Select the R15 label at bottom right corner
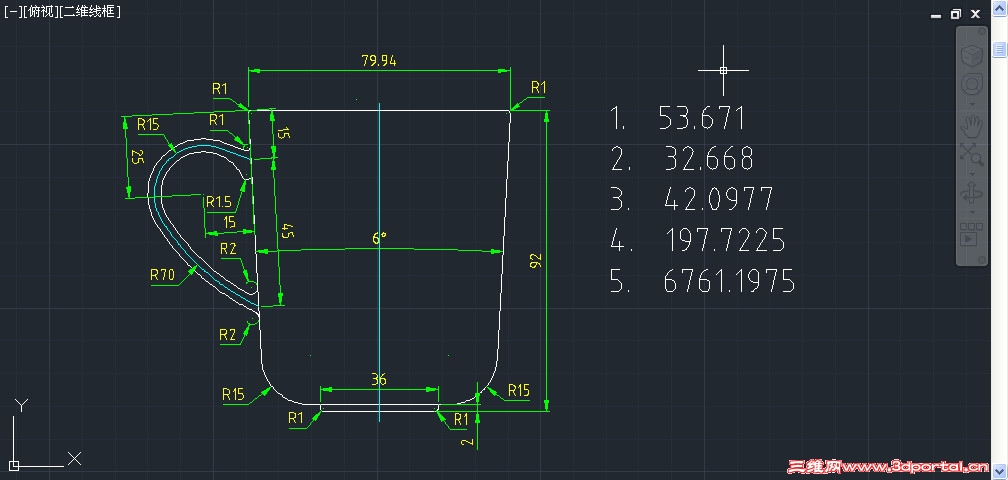1008x480 pixels. (x=518, y=390)
